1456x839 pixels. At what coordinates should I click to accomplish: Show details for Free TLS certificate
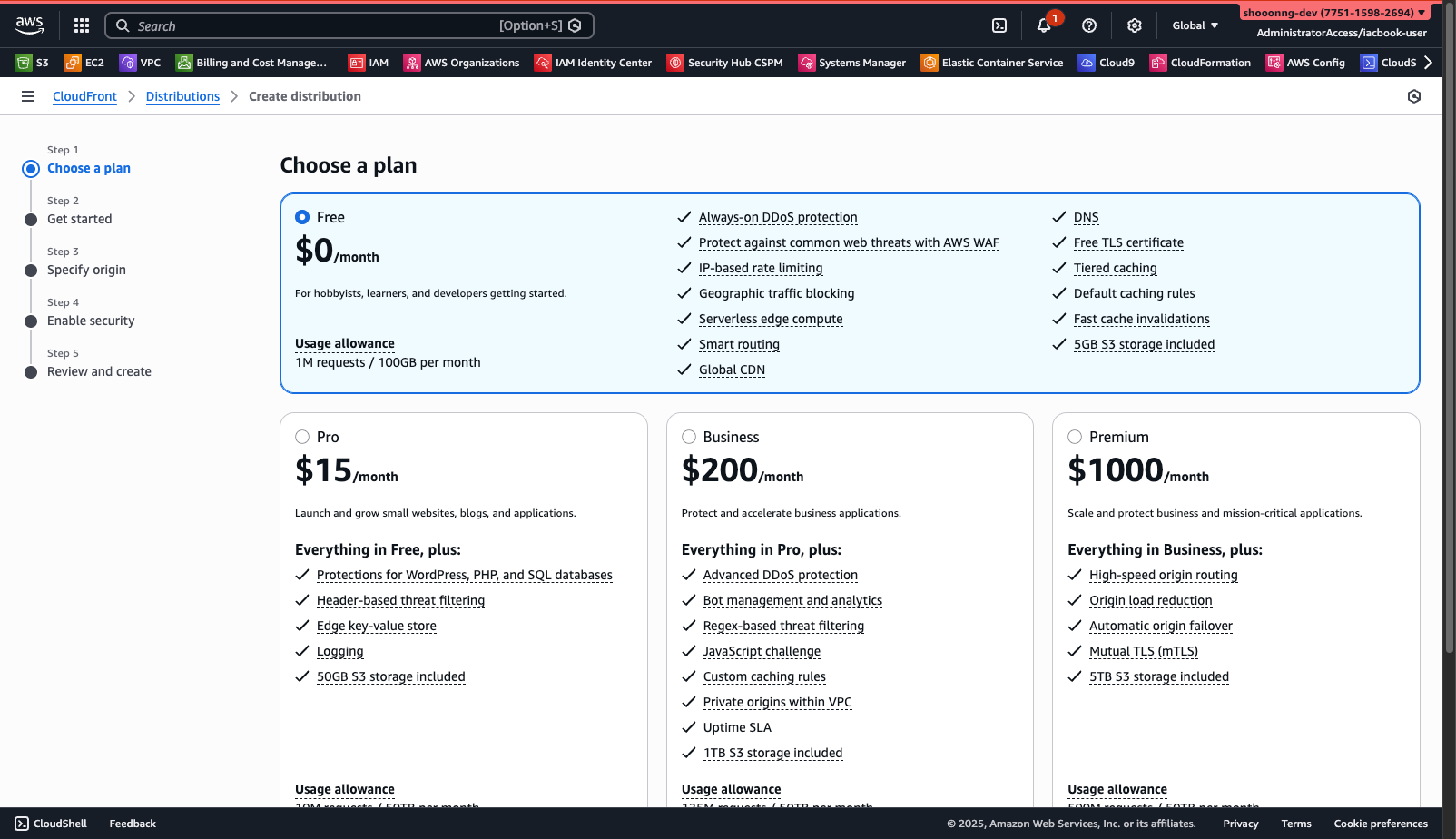coord(1128,242)
